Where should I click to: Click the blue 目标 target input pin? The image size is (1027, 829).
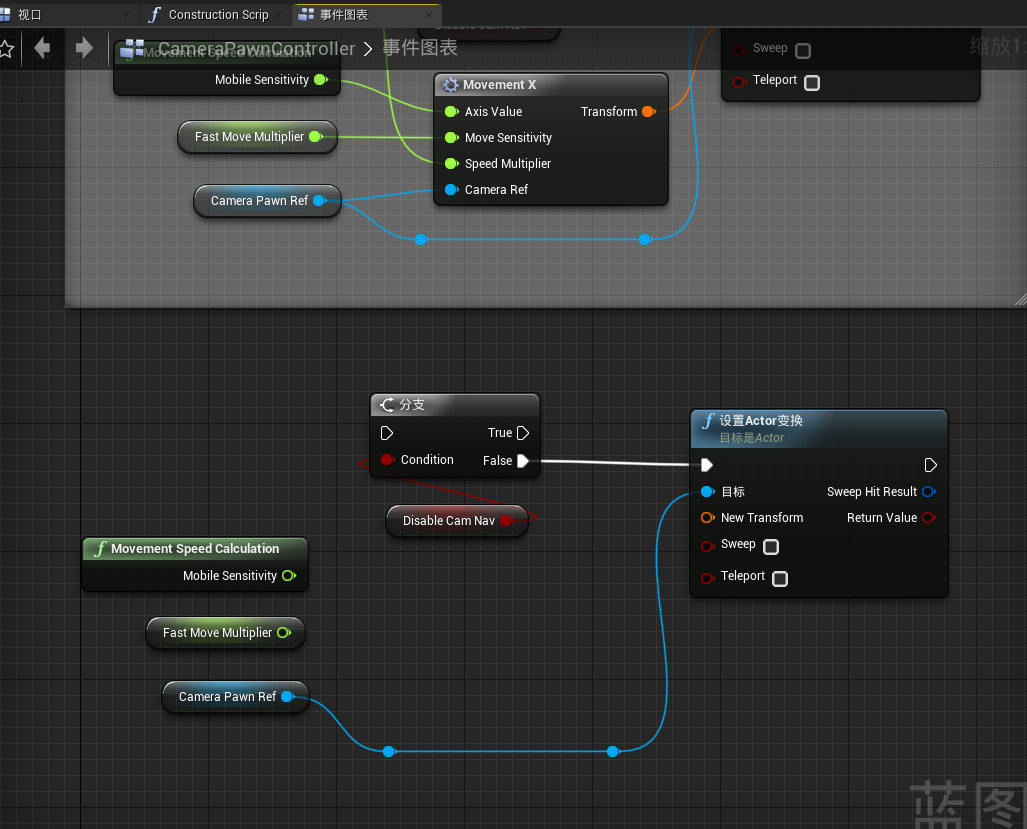[707, 492]
